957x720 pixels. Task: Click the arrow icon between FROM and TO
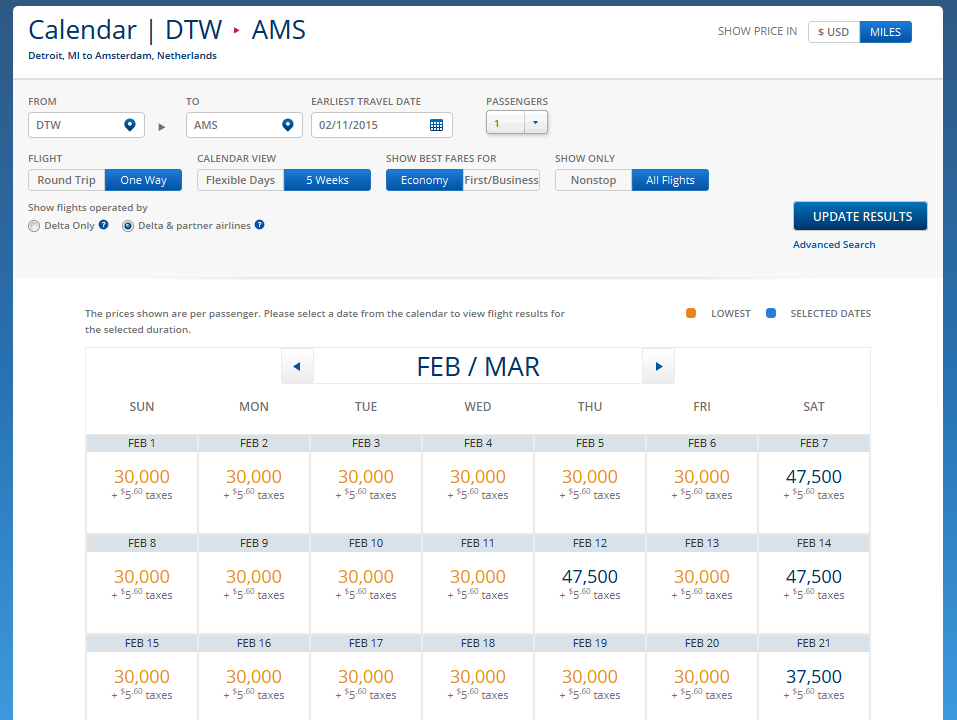click(x=161, y=126)
